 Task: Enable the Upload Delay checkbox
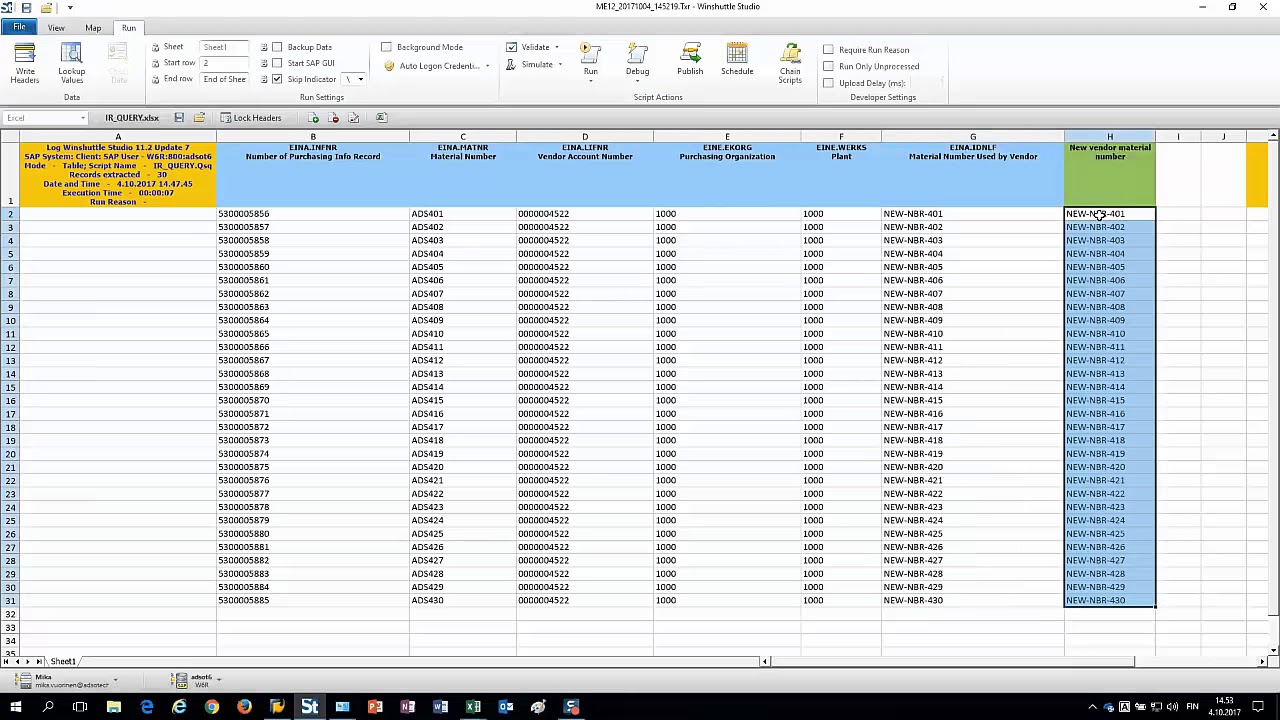pos(828,83)
